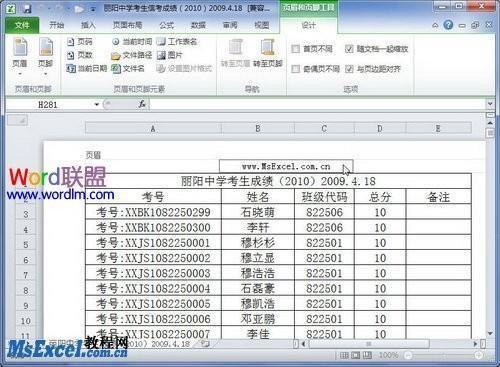
Task: Insert sheet name (工作表名) element
Action: coord(177,42)
